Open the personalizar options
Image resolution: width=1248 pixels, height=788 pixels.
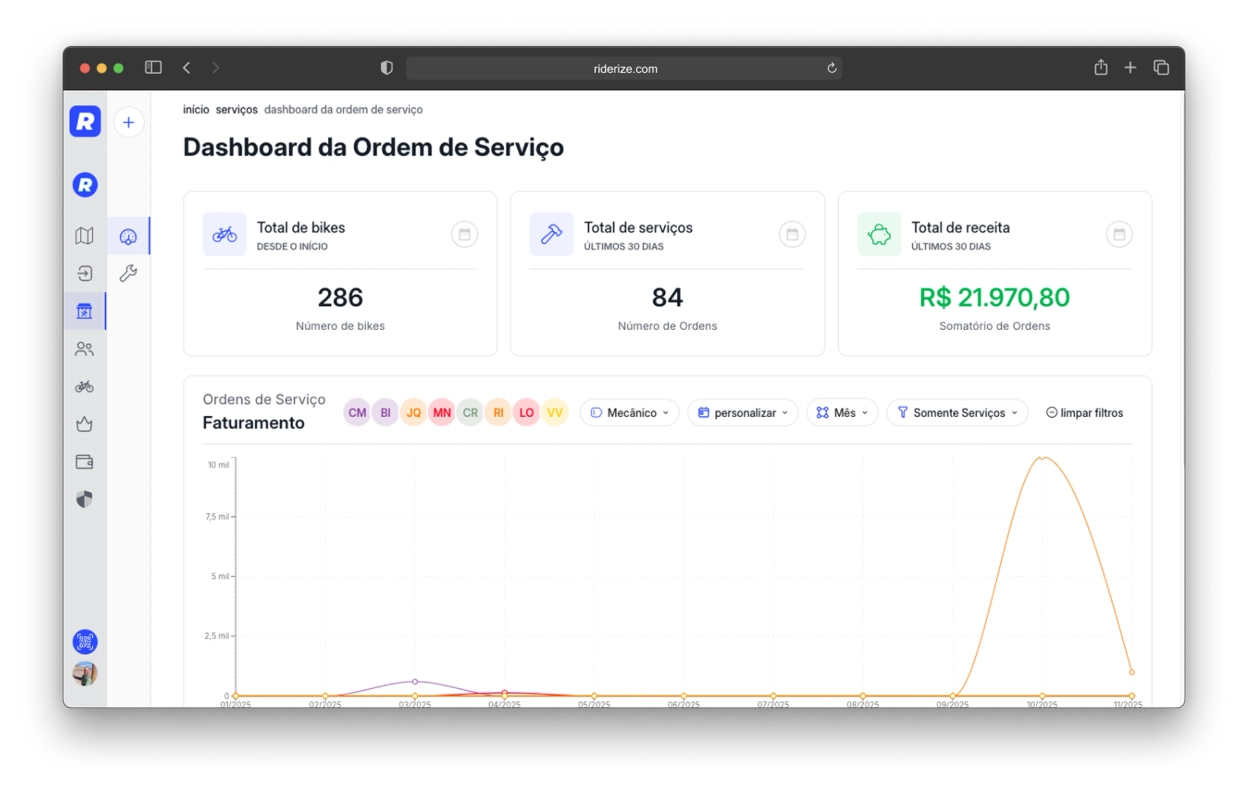pos(742,412)
